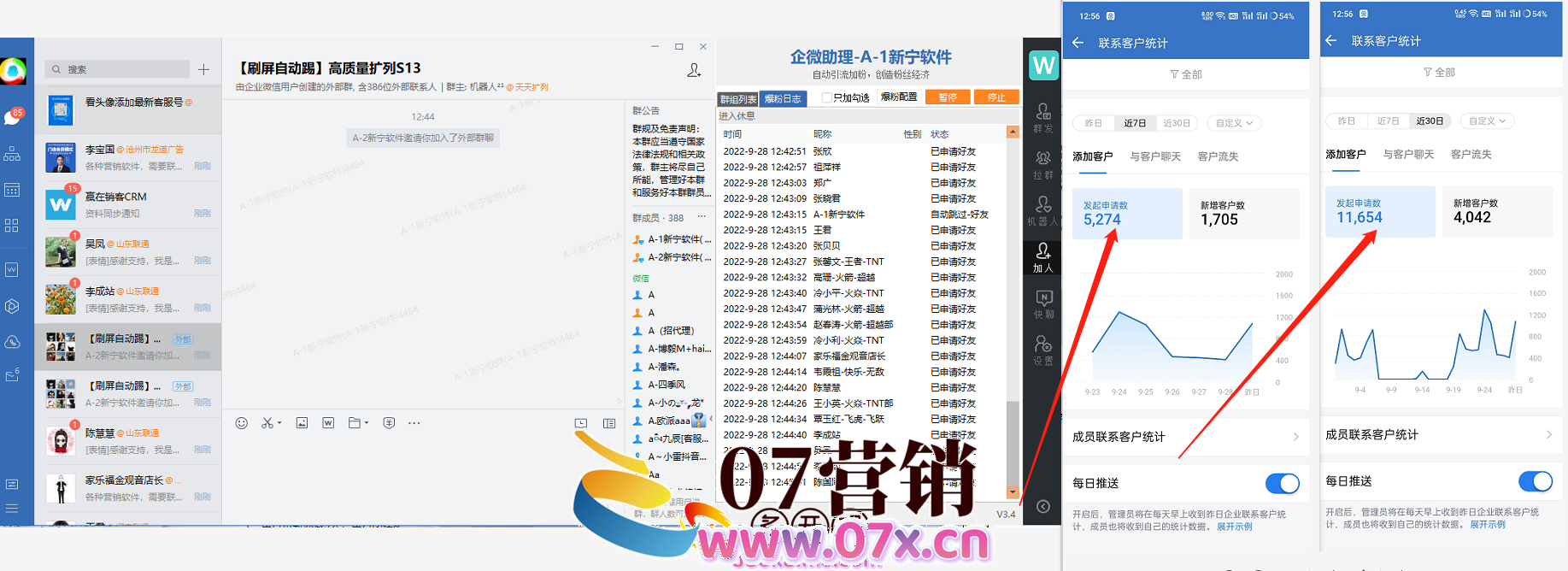The height and width of the screenshot is (571, 1568).
Task: Click the add-member icon in chat header
Action: pos(694,70)
